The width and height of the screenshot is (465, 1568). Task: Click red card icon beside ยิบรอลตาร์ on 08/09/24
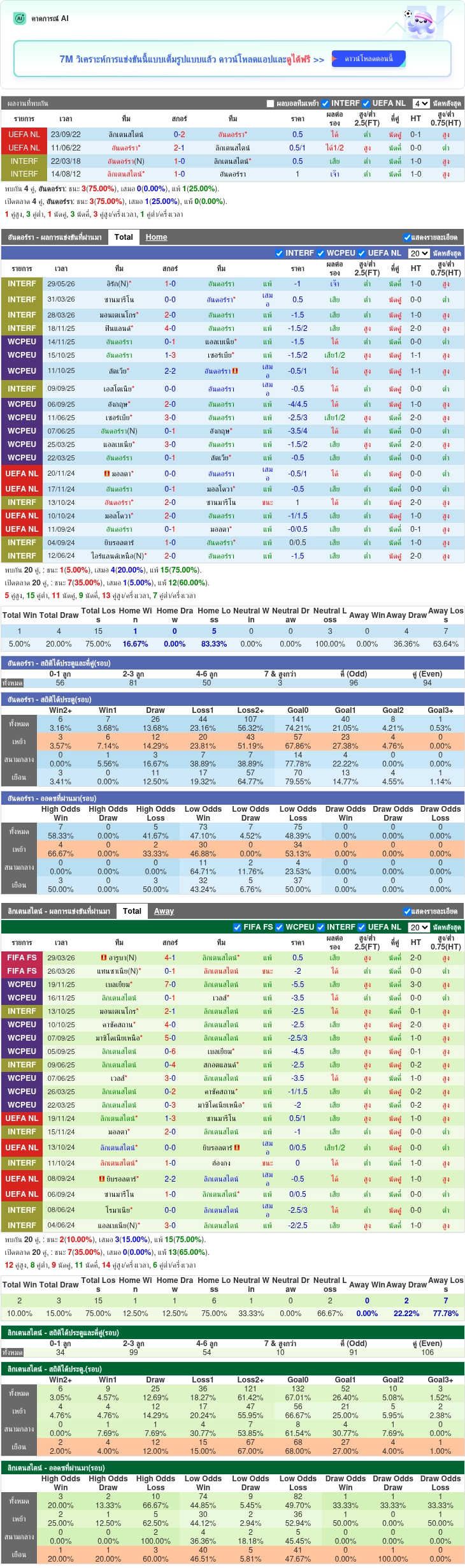click(x=102, y=1179)
